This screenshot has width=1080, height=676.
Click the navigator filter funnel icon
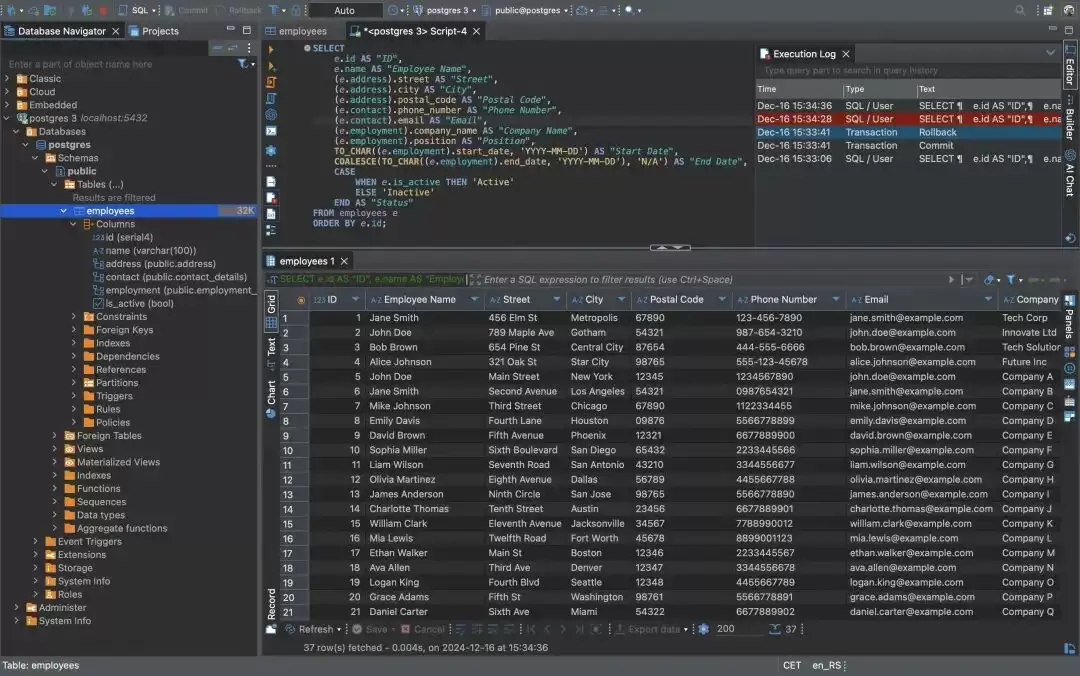coord(243,64)
